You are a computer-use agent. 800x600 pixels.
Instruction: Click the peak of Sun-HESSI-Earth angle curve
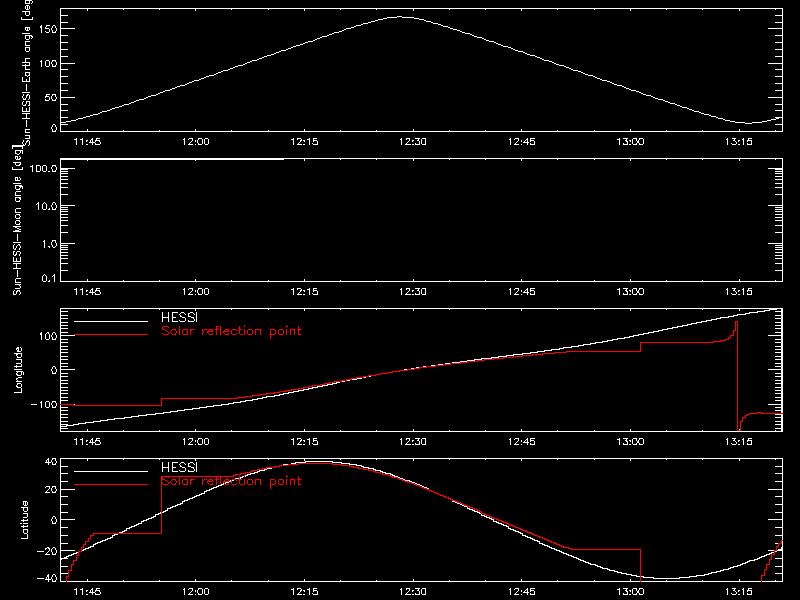point(401,17)
